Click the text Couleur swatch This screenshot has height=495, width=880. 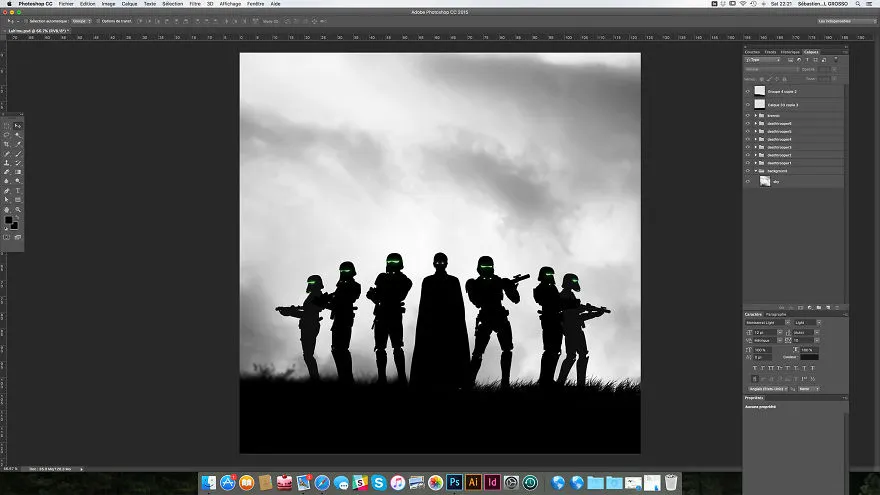[809, 357]
